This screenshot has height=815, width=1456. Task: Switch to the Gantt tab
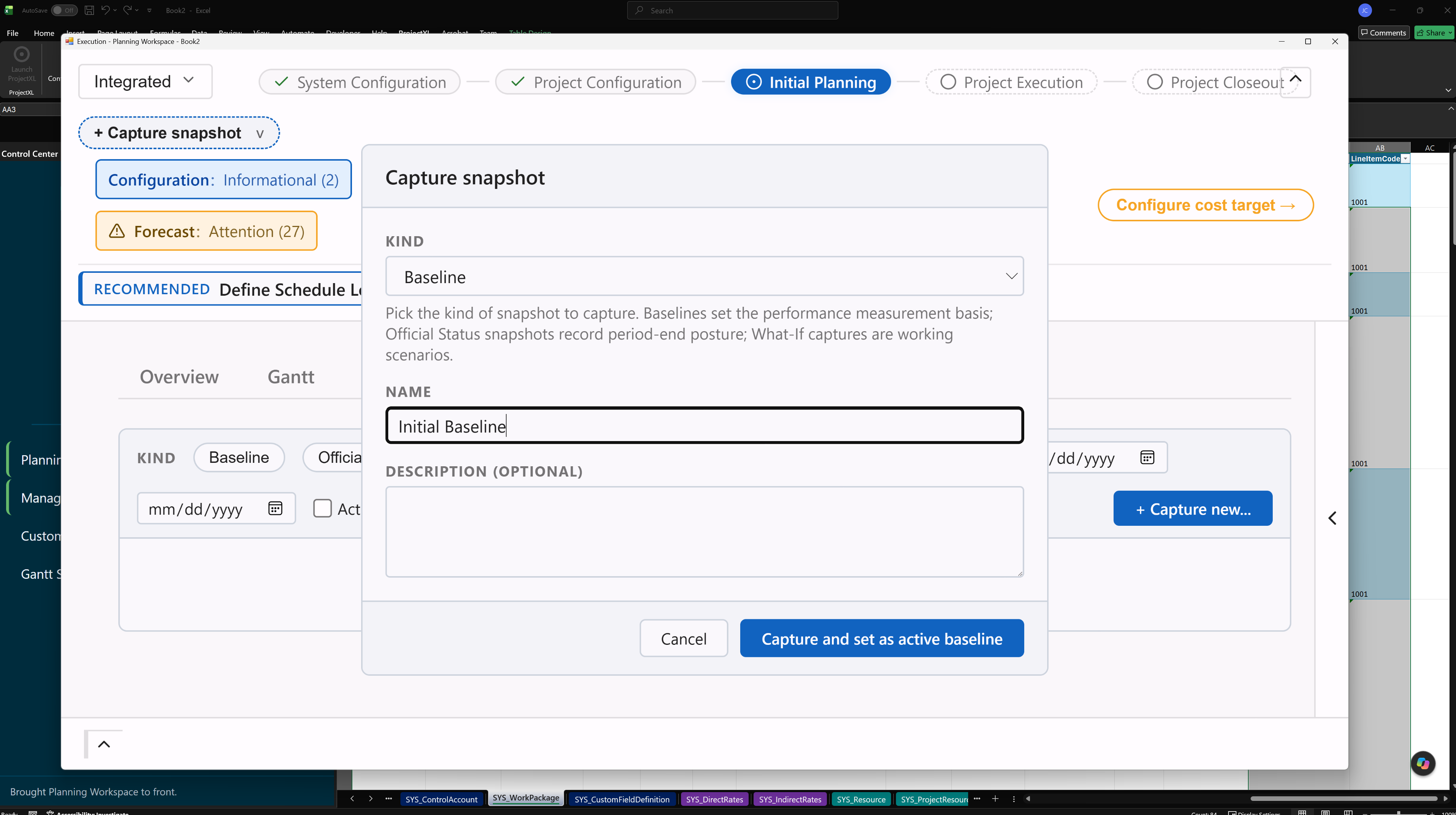[x=291, y=377]
